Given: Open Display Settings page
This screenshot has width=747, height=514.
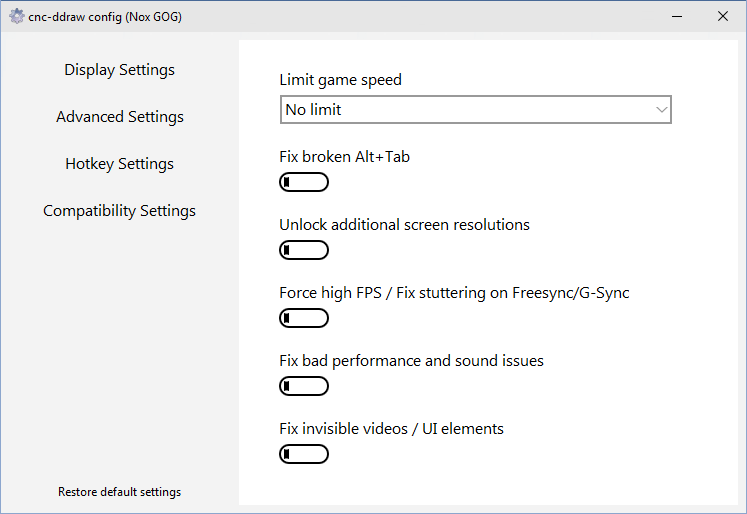Looking at the screenshot, I should point(120,70).
